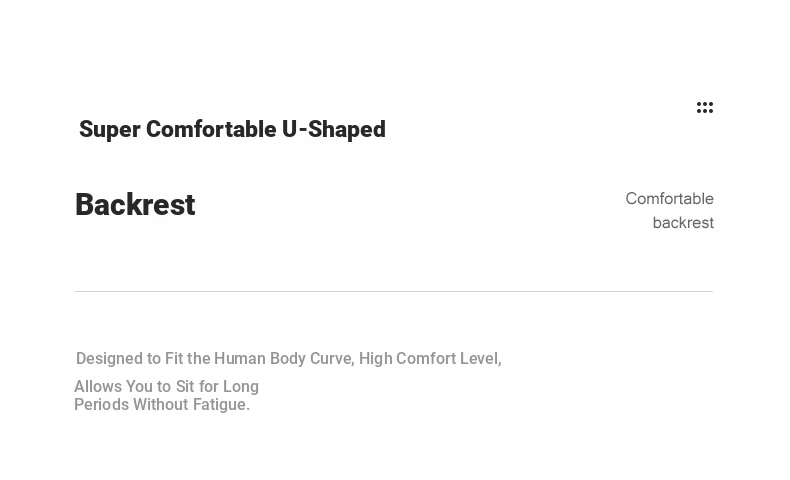Click the "Super Comfortable U-Shaped" heading
The width and height of the screenshot is (790, 480).
[x=232, y=130]
